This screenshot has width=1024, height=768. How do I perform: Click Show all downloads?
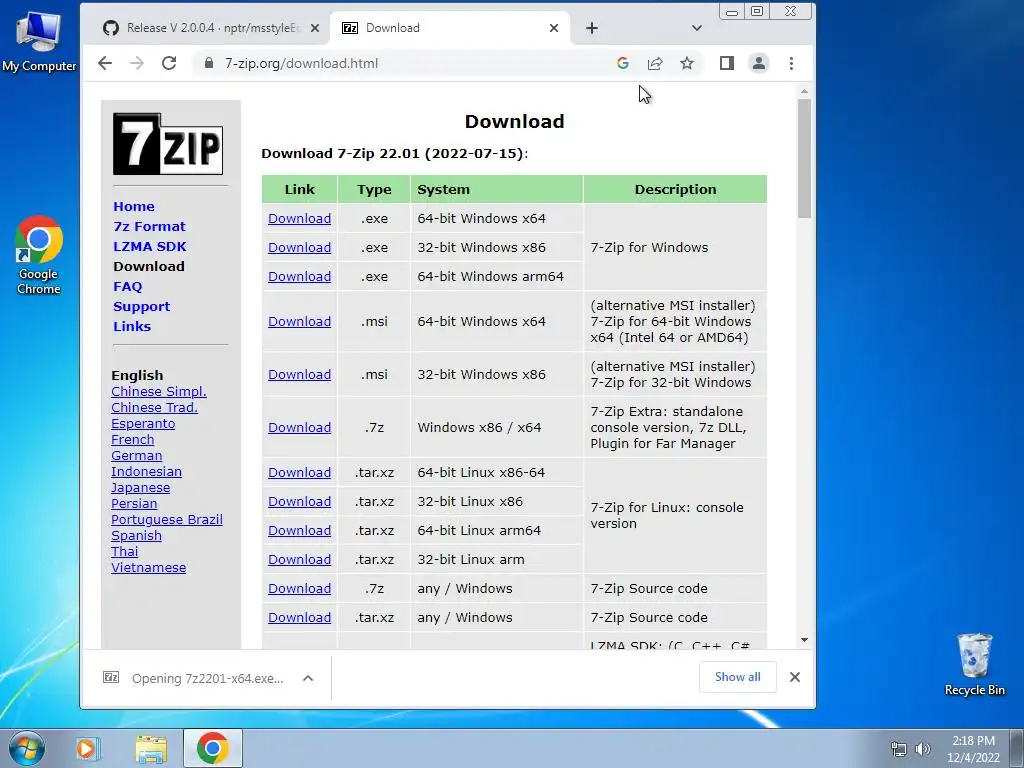click(737, 677)
